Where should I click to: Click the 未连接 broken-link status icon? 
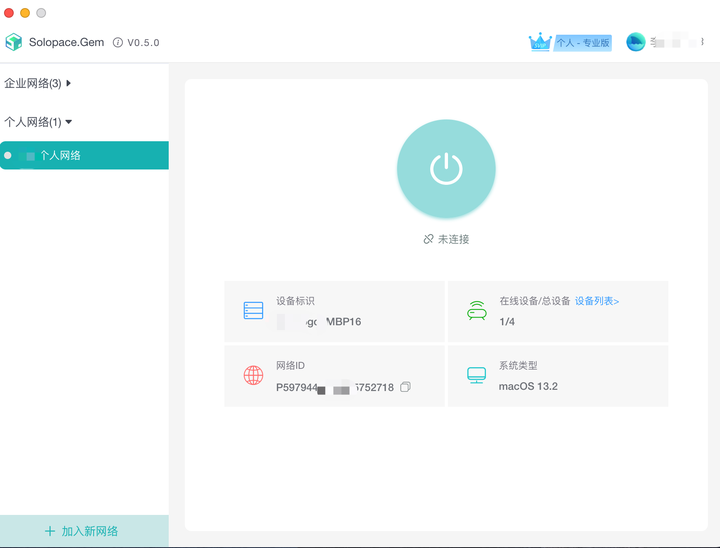(428, 239)
